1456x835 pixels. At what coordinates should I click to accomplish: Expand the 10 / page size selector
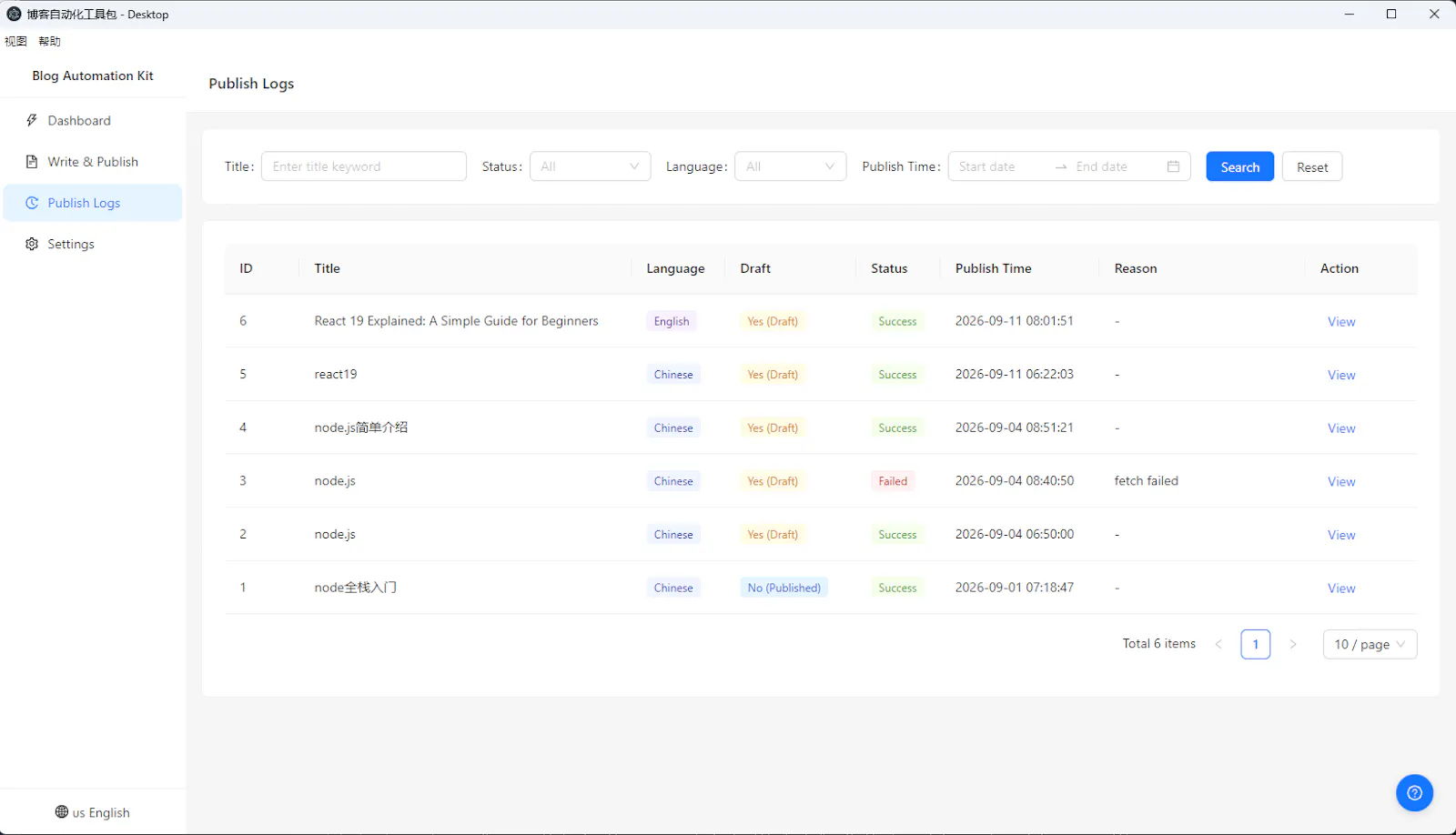1370,644
